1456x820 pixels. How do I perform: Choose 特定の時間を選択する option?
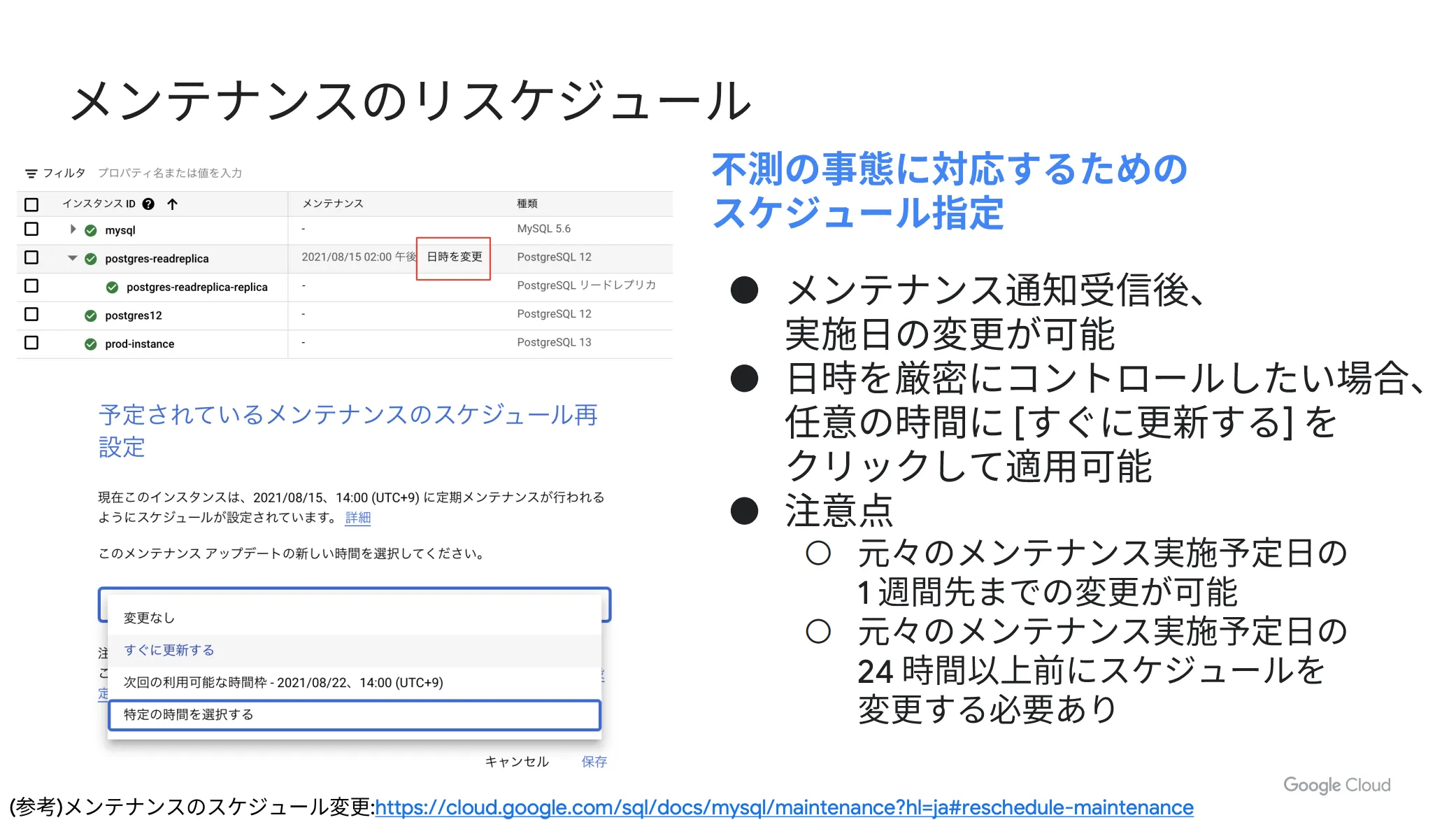pyautogui.click(x=355, y=714)
